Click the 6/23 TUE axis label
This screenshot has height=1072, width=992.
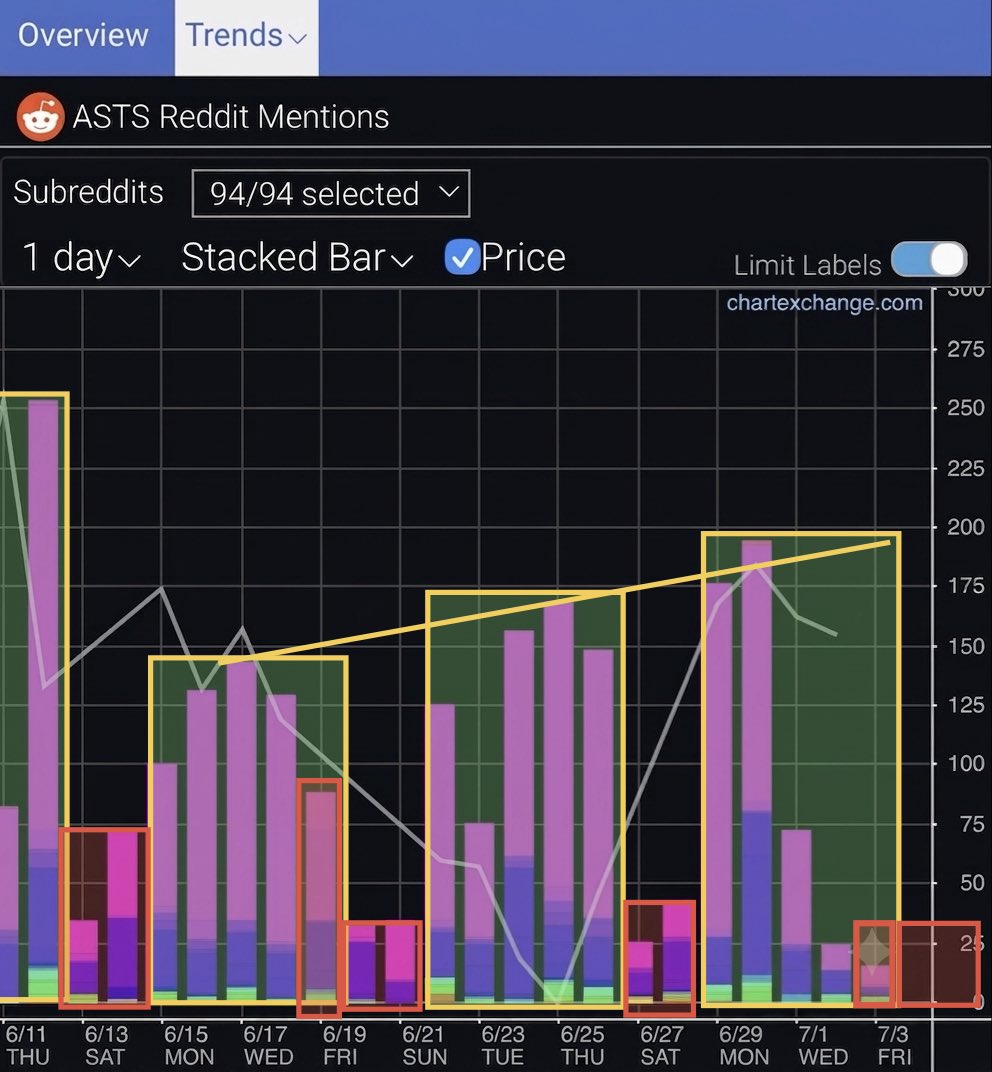(x=502, y=1045)
